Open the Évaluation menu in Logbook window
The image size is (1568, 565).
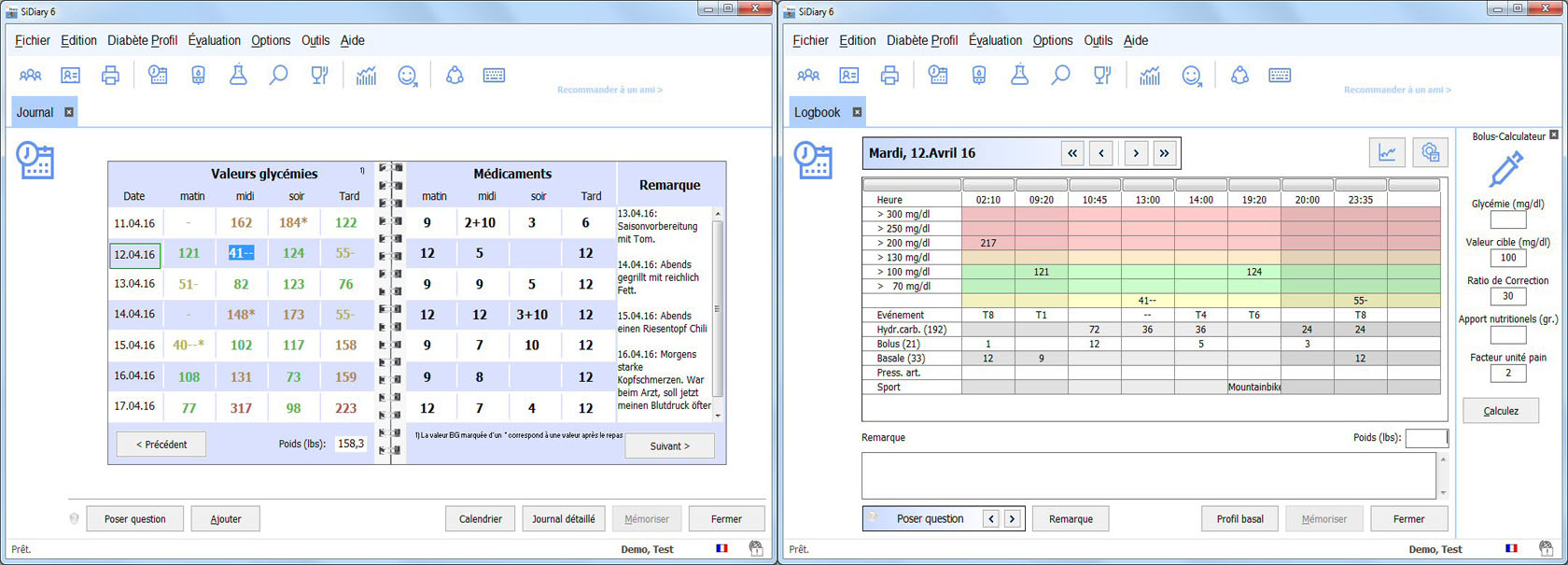[x=994, y=40]
